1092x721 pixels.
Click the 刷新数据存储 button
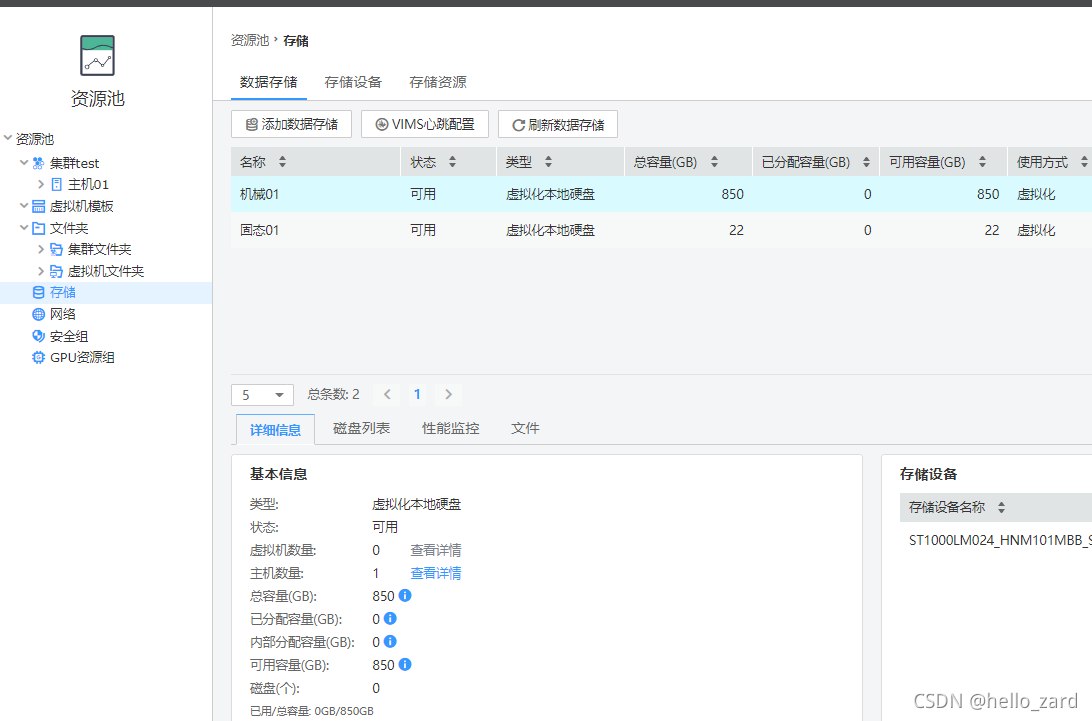[558, 125]
